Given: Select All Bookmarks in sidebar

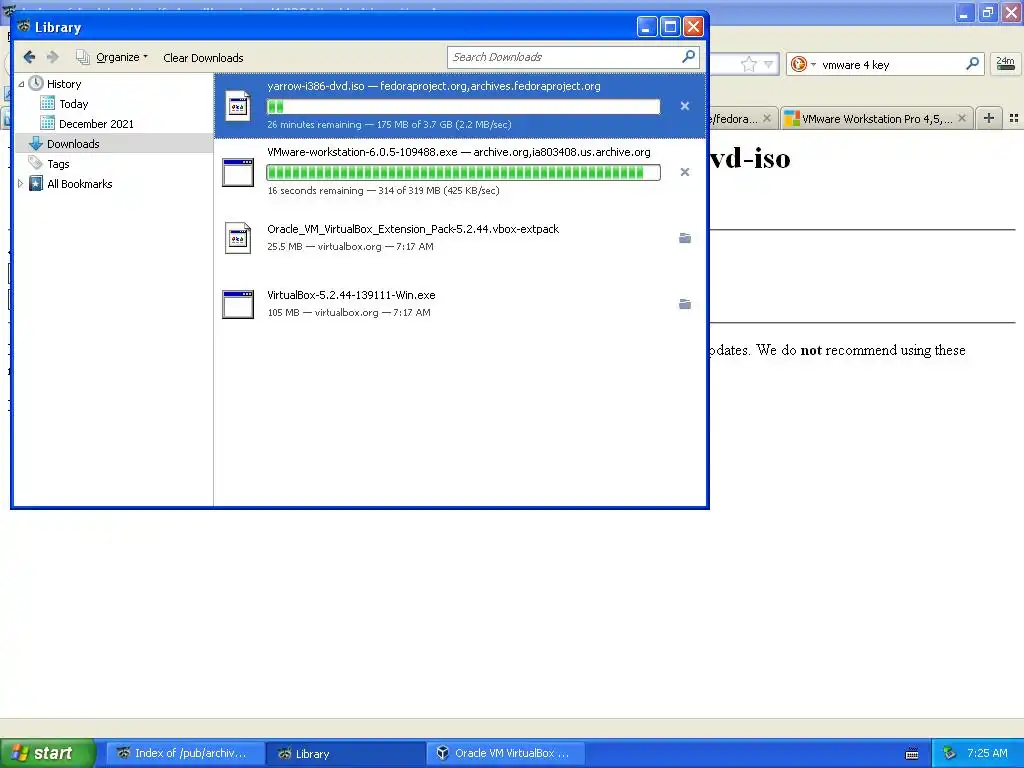Looking at the screenshot, I should [79, 184].
